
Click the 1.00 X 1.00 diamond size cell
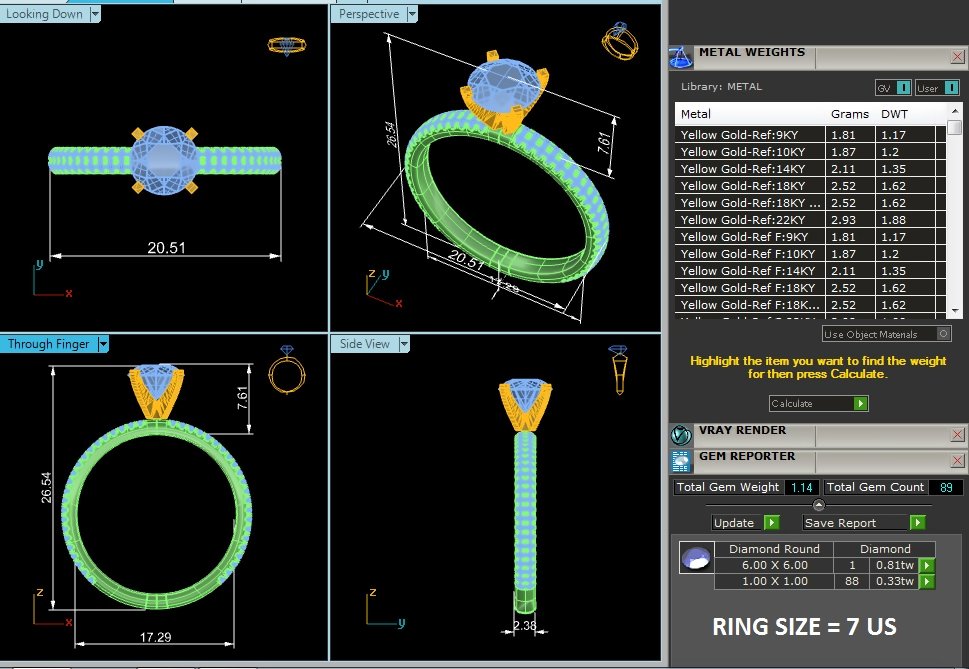click(774, 581)
